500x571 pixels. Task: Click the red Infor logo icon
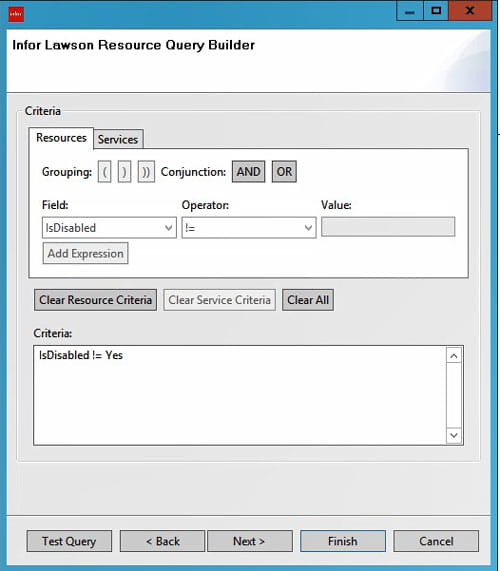(16, 14)
